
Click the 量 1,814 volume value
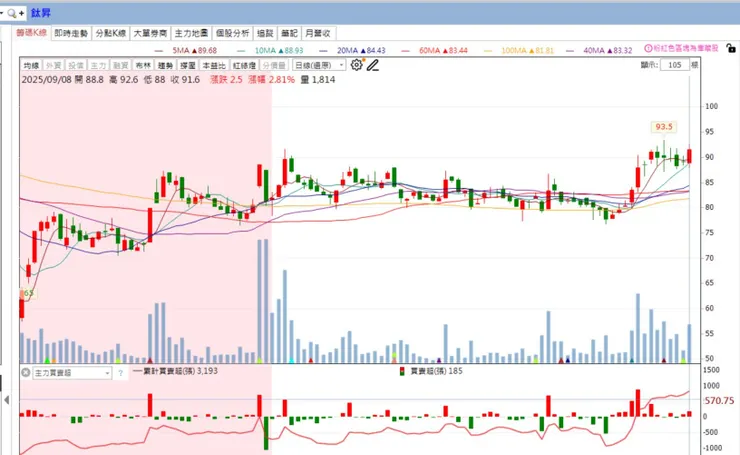[x=318, y=79]
